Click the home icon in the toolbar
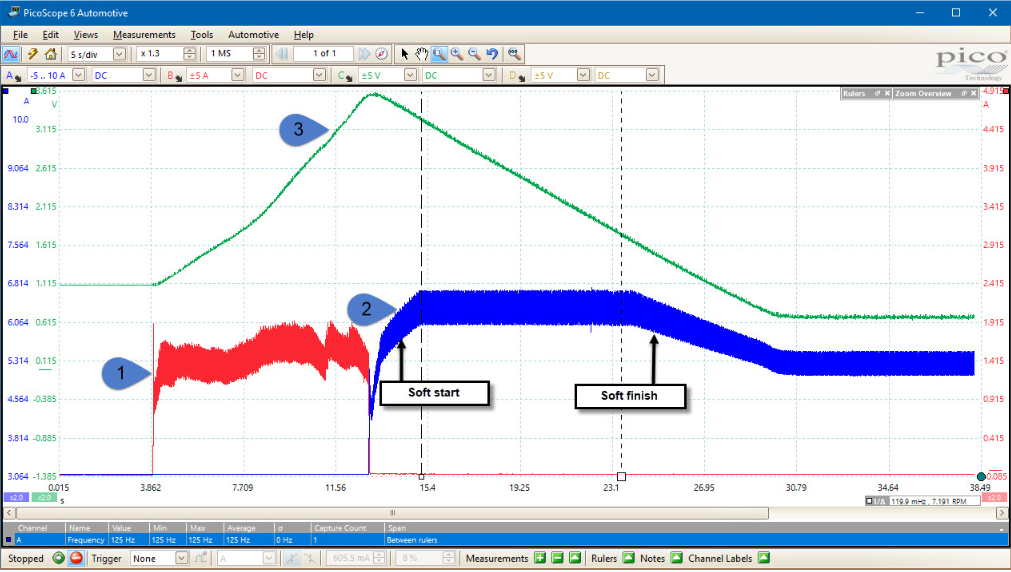Screen dimensions: 1011x572 (x=50, y=54)
